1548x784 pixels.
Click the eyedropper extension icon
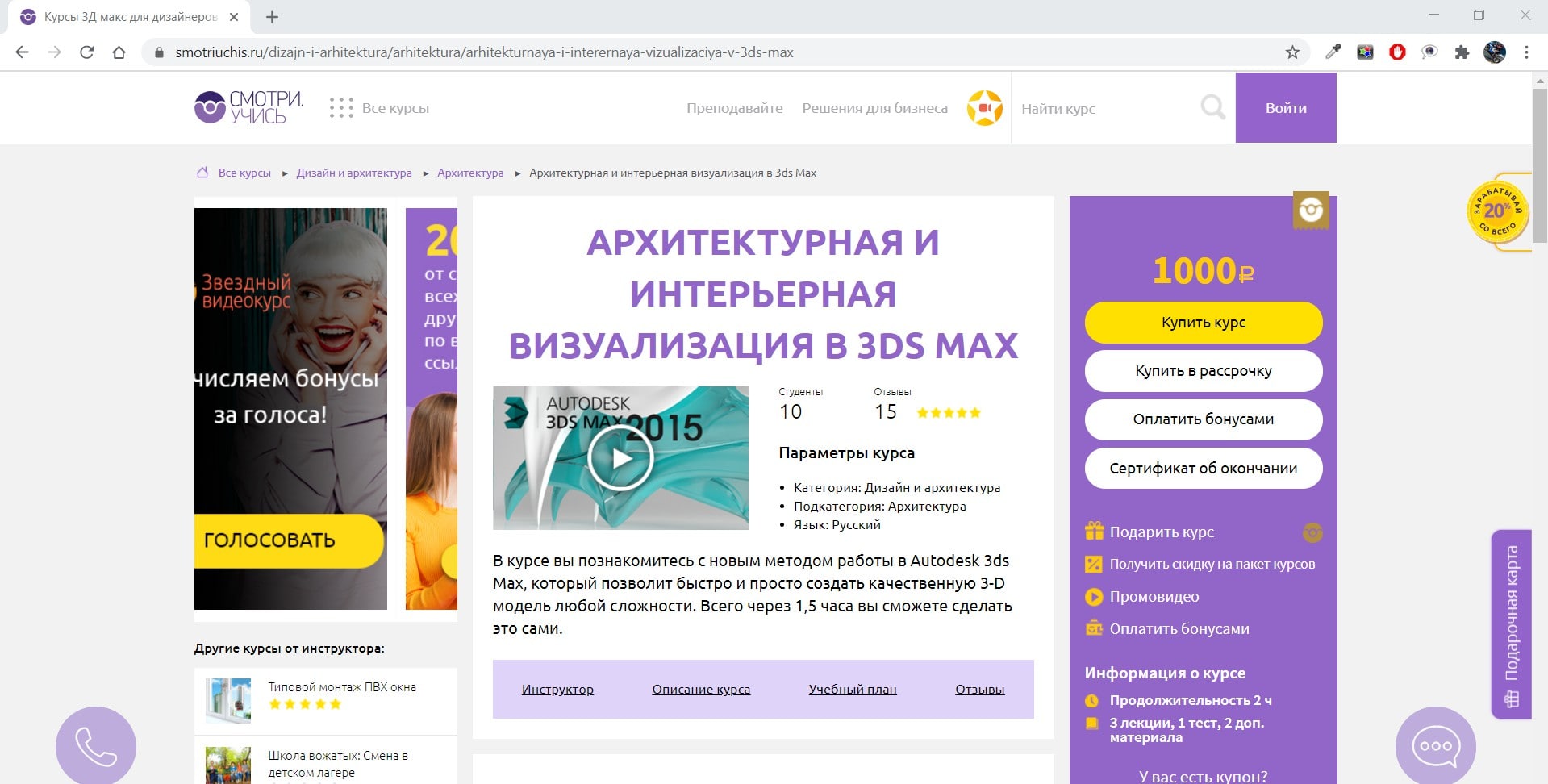click(1333, 52)
